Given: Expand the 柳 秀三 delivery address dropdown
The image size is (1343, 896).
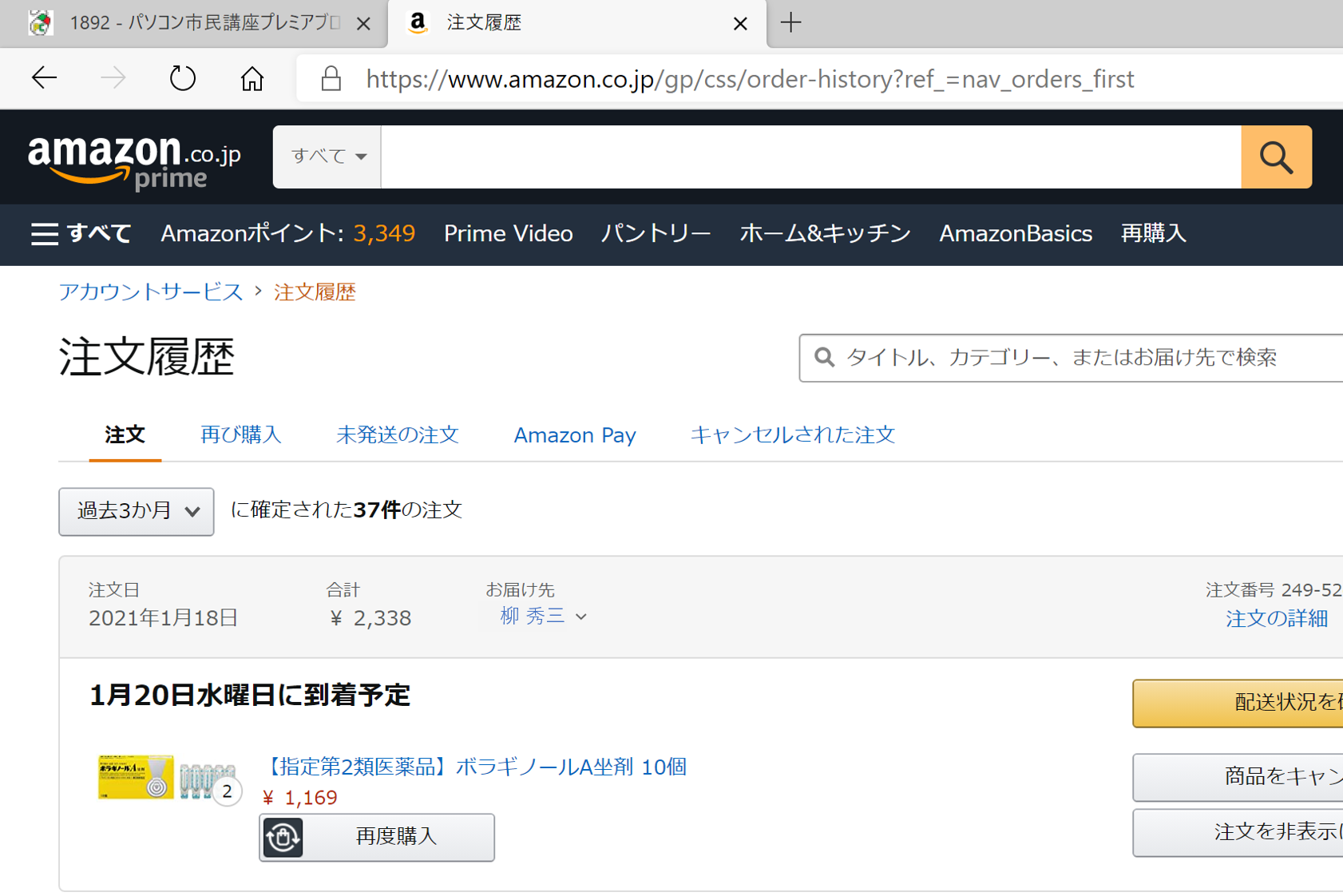Looking at the screenshot, I should click(543, 616).
